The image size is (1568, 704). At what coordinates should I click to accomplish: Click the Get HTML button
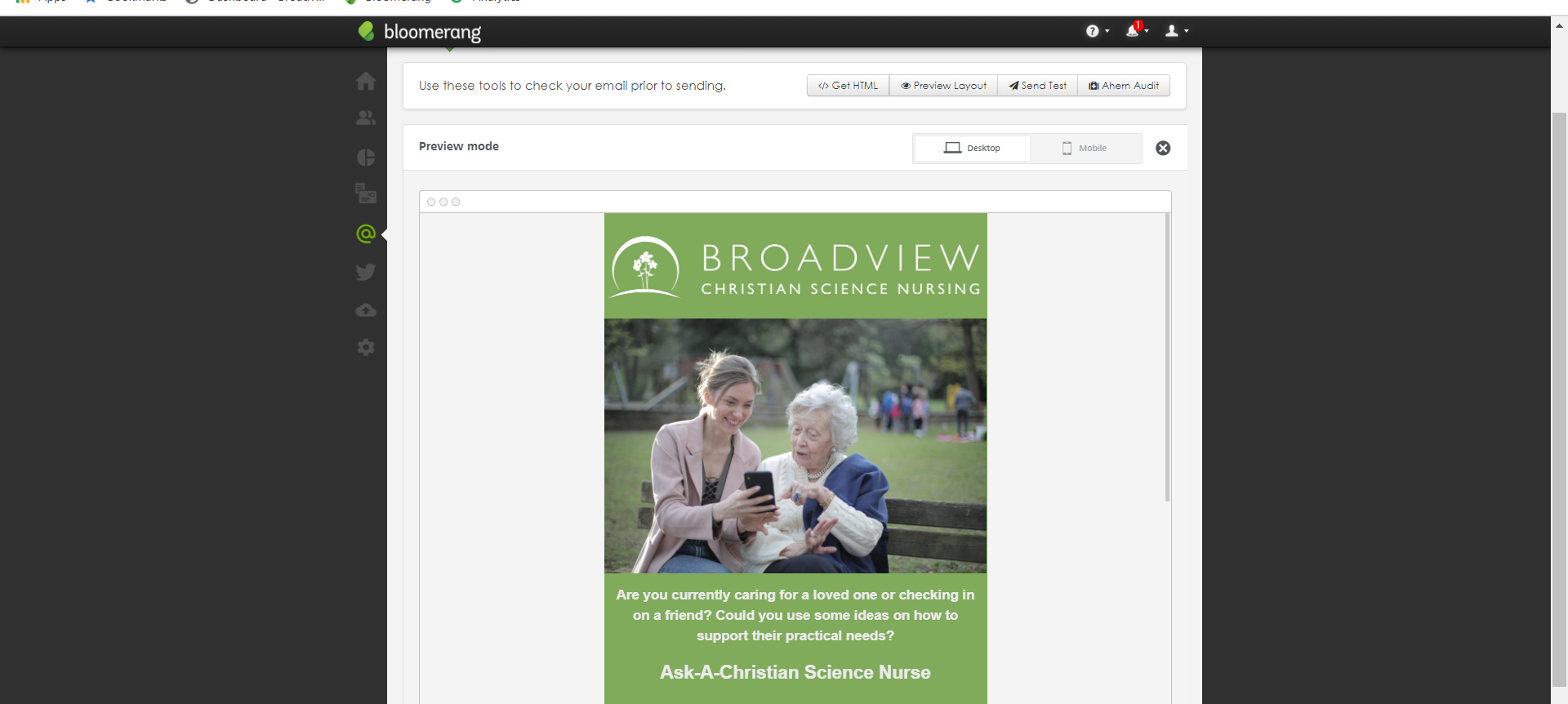pos(848,86)
